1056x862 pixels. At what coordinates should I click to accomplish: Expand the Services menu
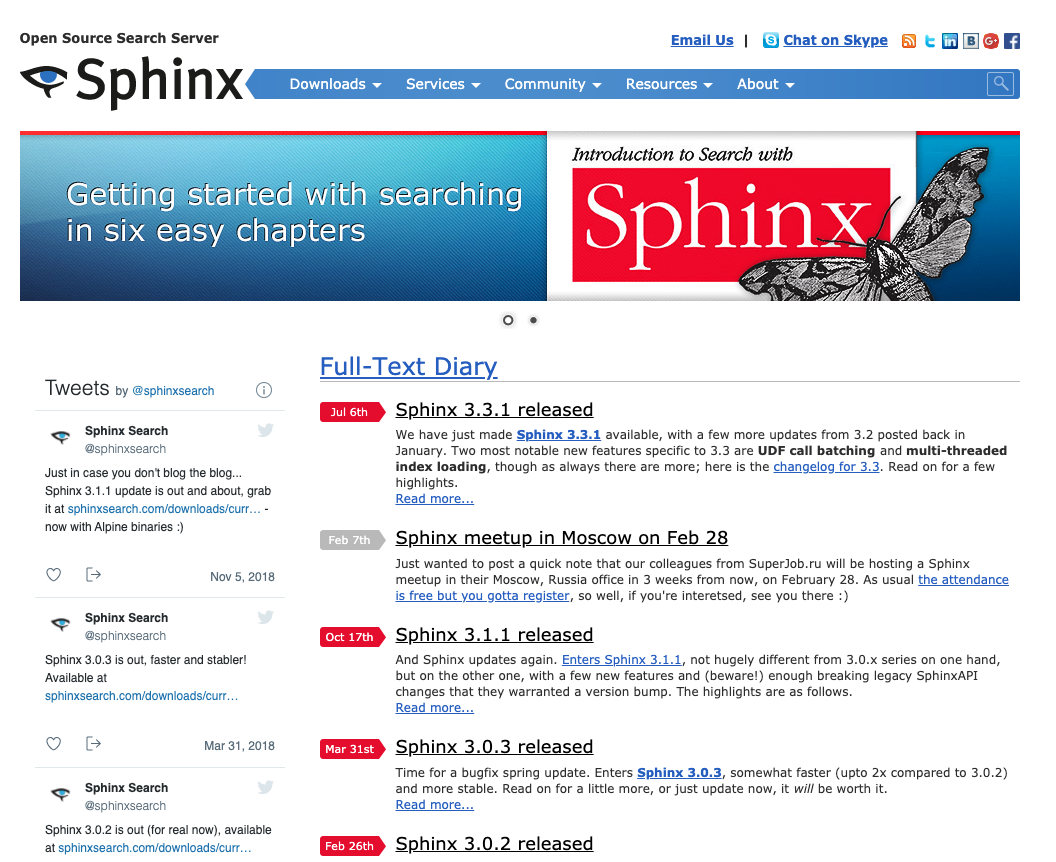[x=443, y=84]
